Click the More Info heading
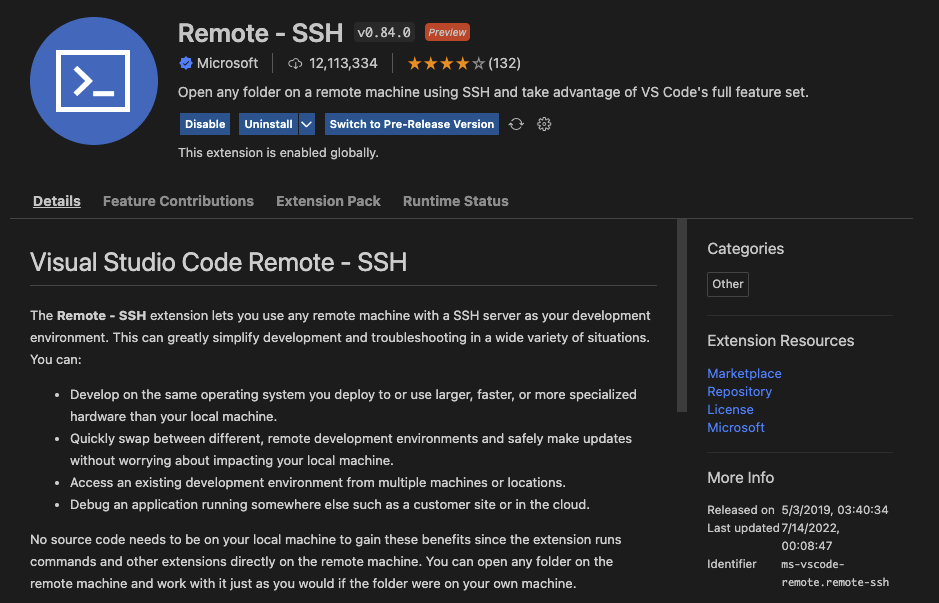 (x=741, y=478)
